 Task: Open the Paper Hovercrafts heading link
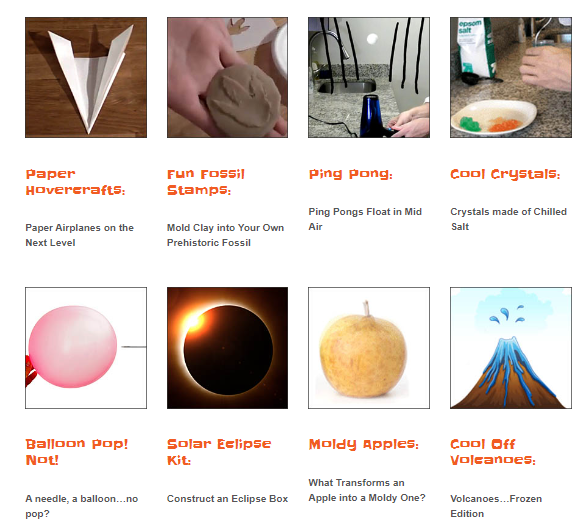pyautogui.click(x=75, y=182)
